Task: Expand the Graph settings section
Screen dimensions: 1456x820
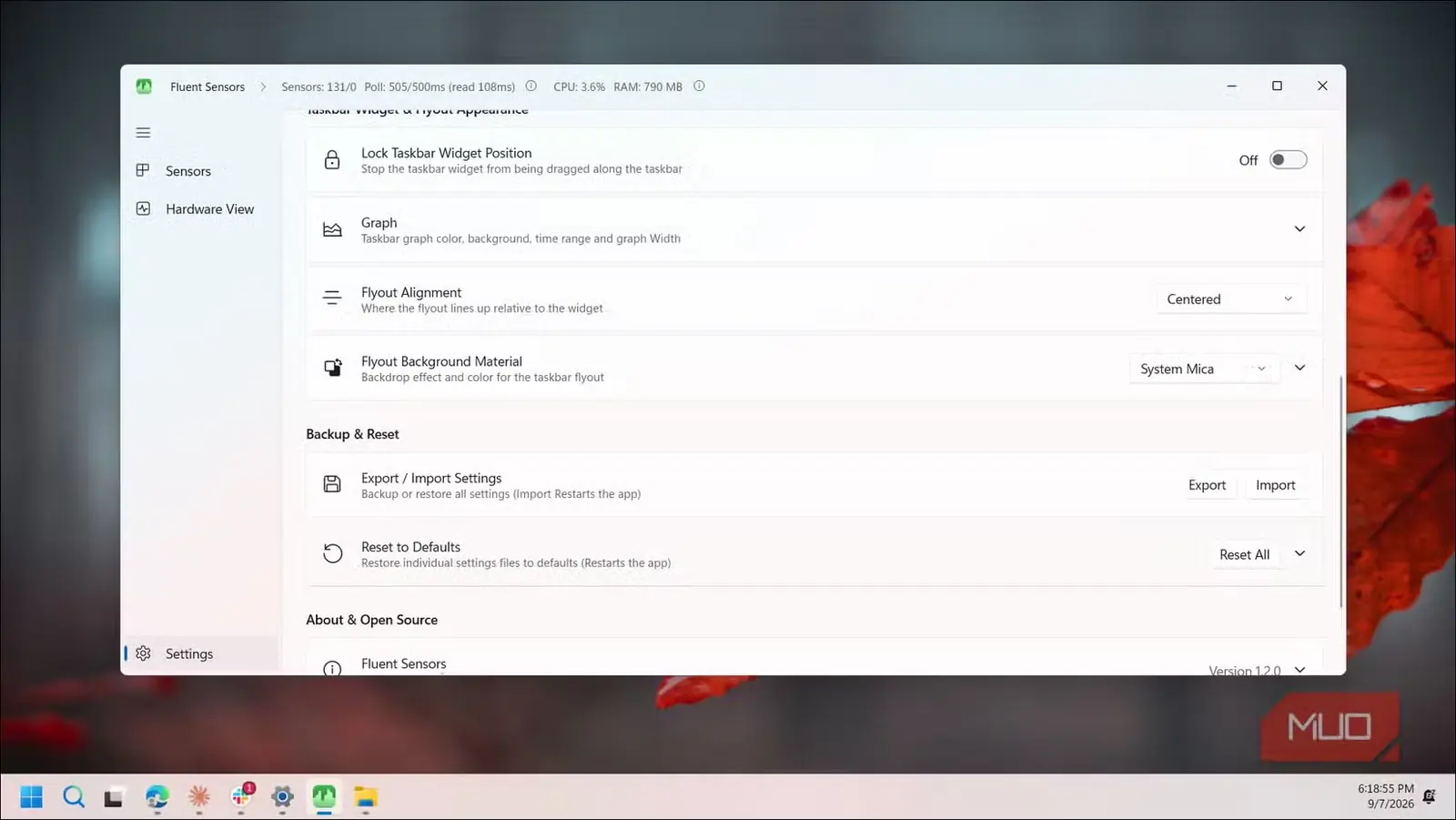Action: pos(1299,229)
